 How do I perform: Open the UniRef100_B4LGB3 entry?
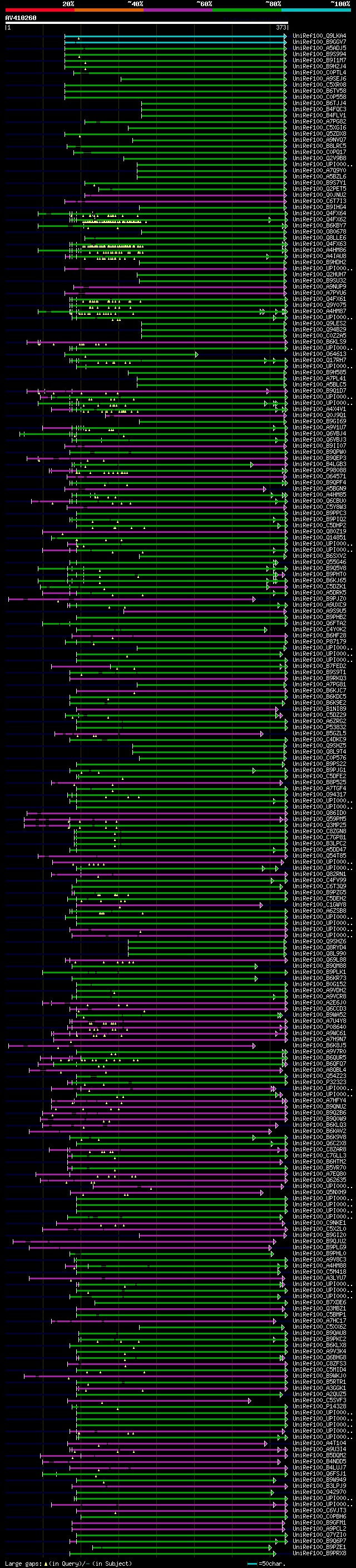(x=319, y=464)
